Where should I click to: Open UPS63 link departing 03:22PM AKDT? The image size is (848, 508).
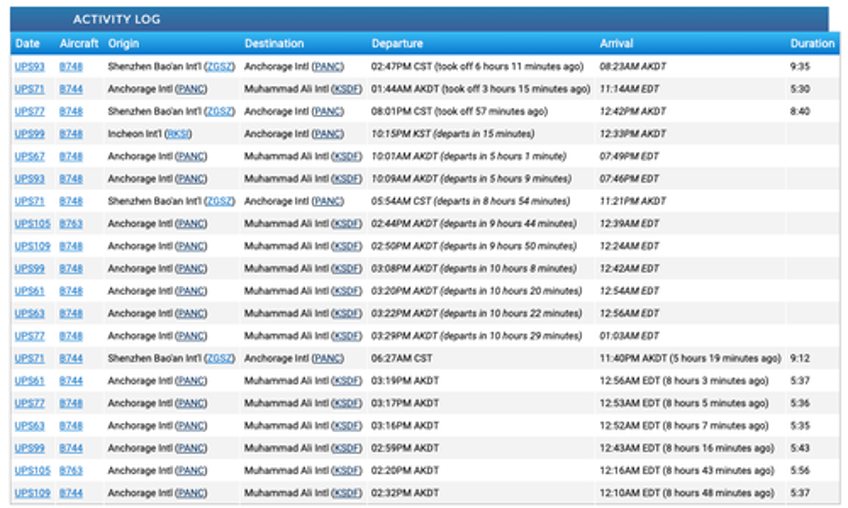tap(29, 313)
